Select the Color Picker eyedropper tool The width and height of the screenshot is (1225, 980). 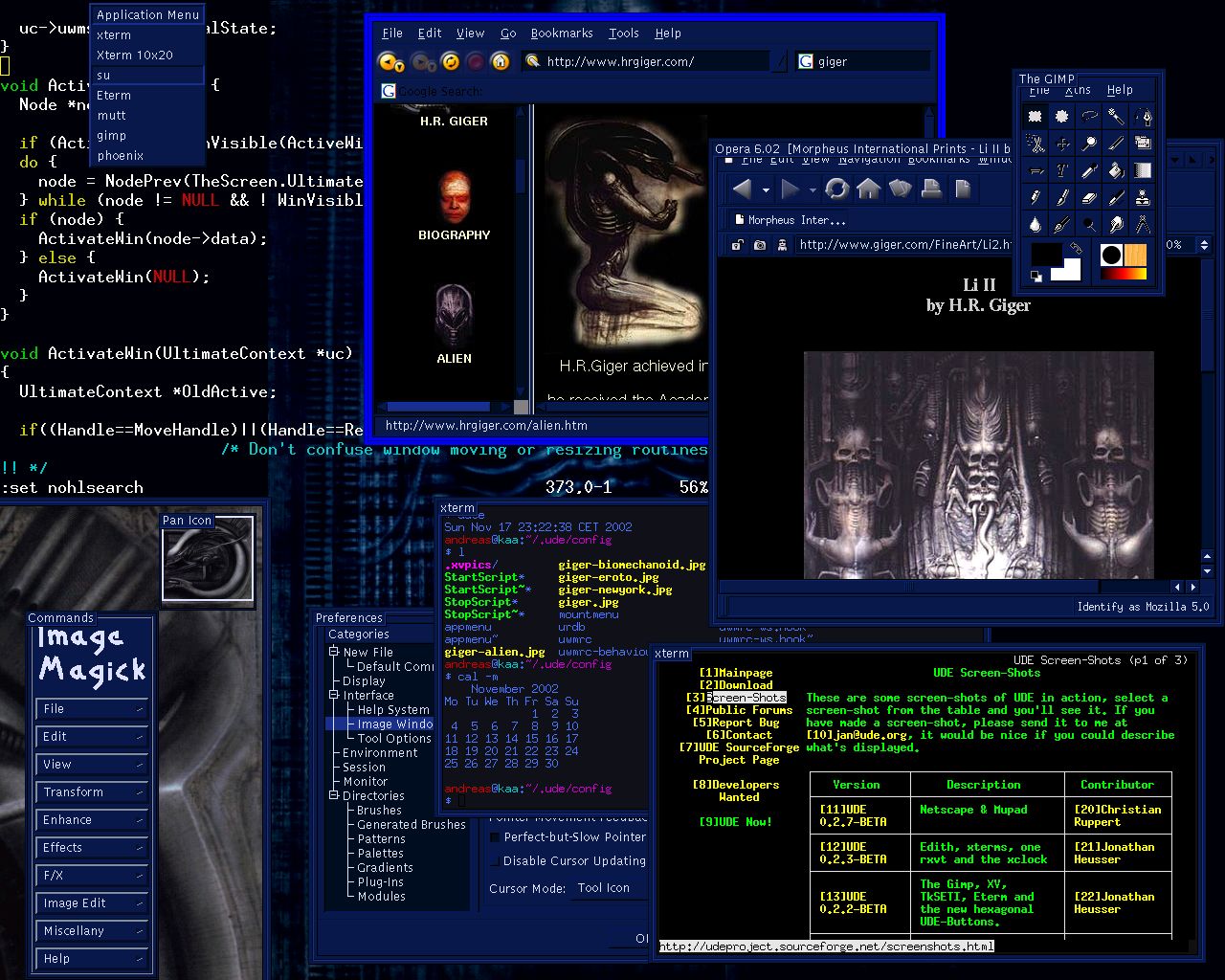(x=1089, y=170)
